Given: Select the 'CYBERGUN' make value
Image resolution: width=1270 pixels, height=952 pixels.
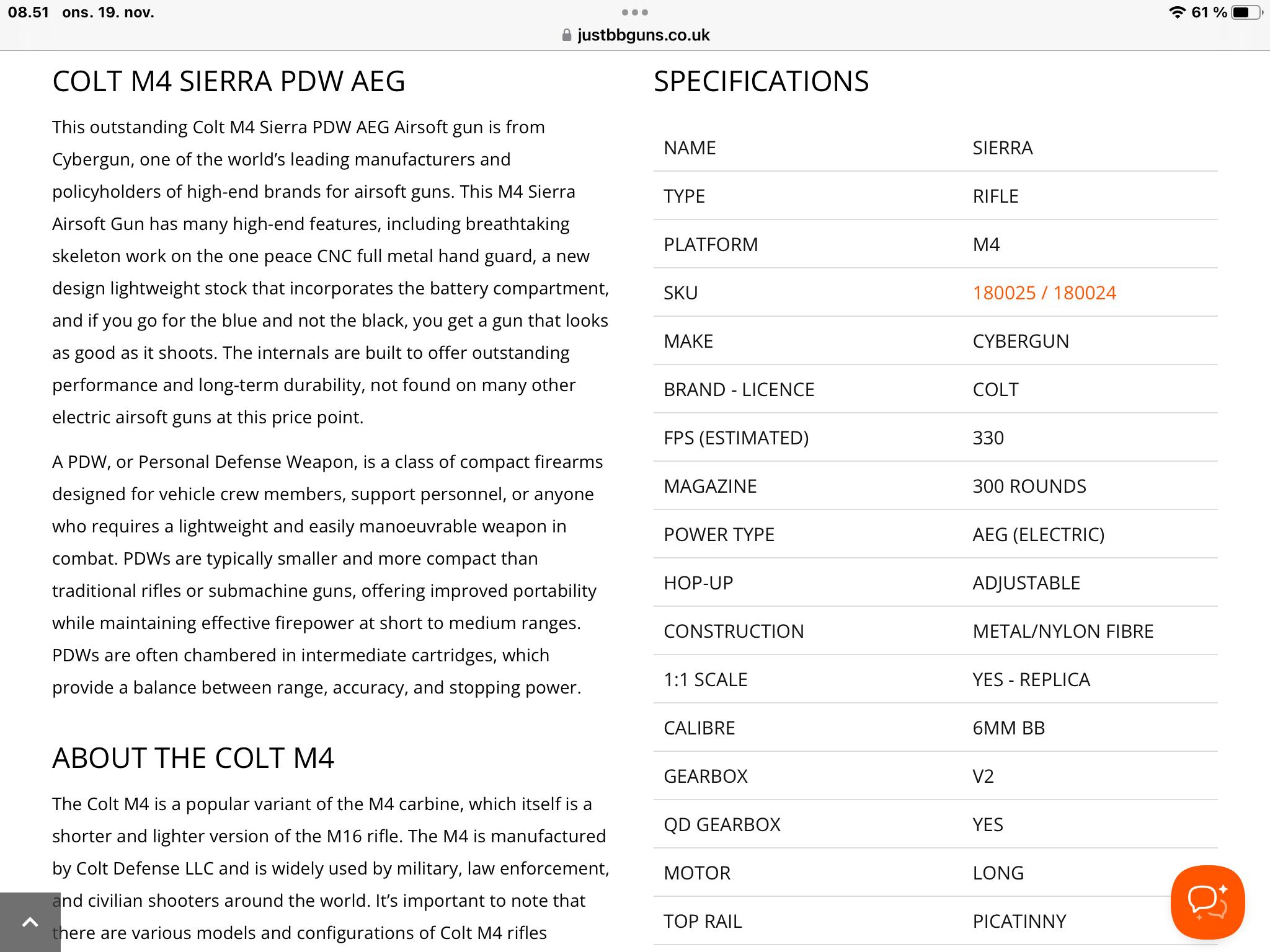Looking at the screenshot, I should coord(1020,341).
